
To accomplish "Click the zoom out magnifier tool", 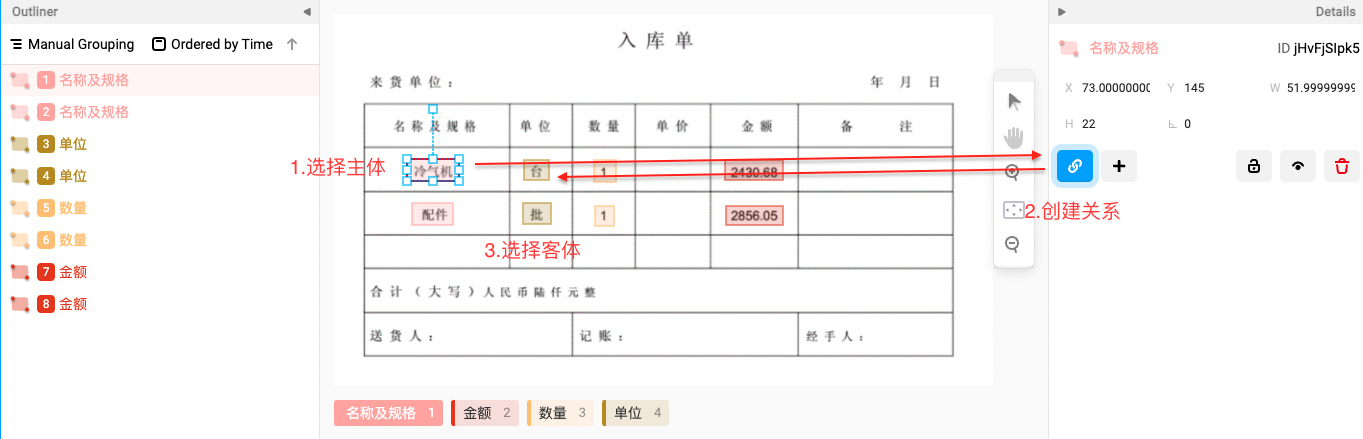I will pyautogui.click(x=1012, y=244).
